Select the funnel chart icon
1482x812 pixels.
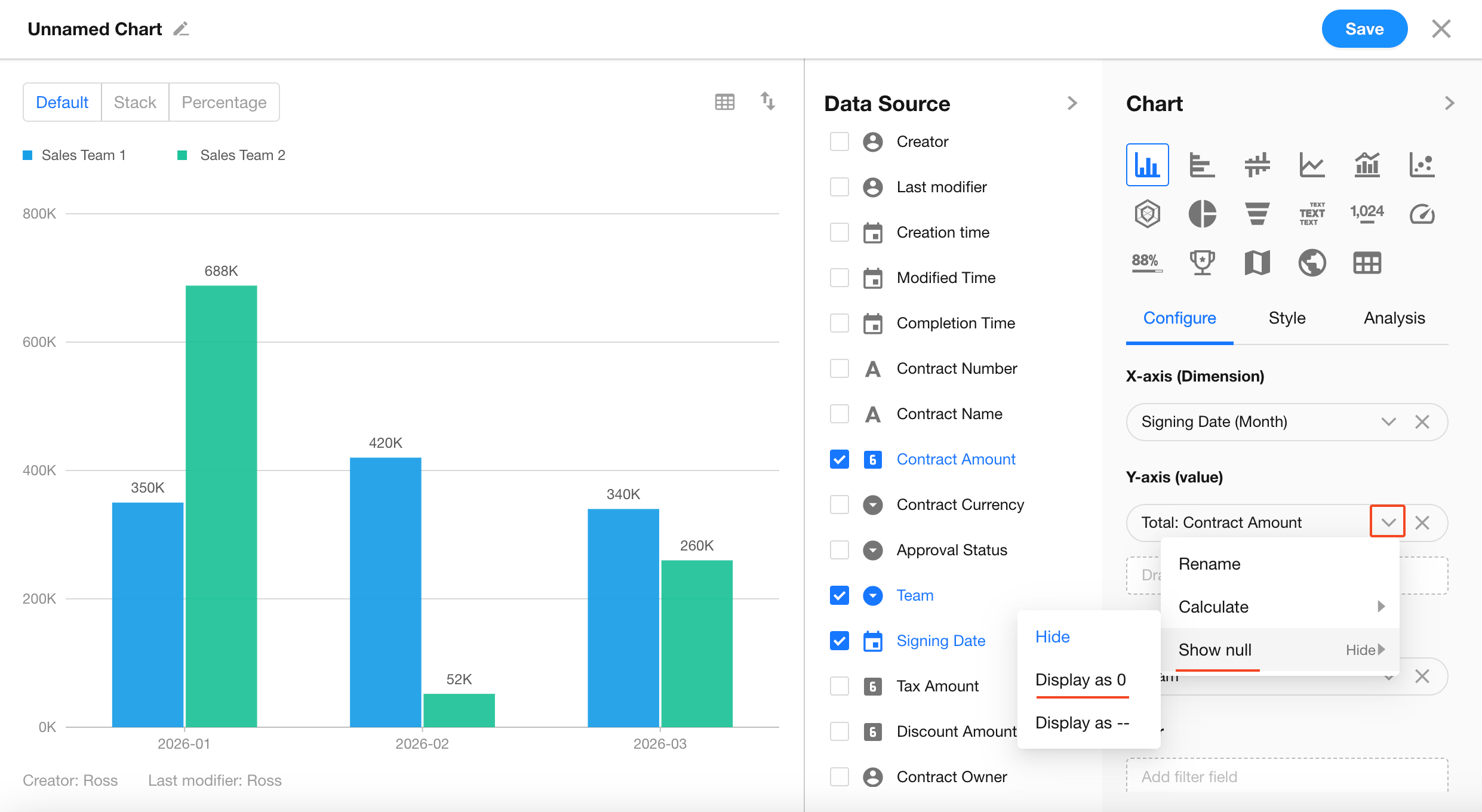(x=1257, y=214)
